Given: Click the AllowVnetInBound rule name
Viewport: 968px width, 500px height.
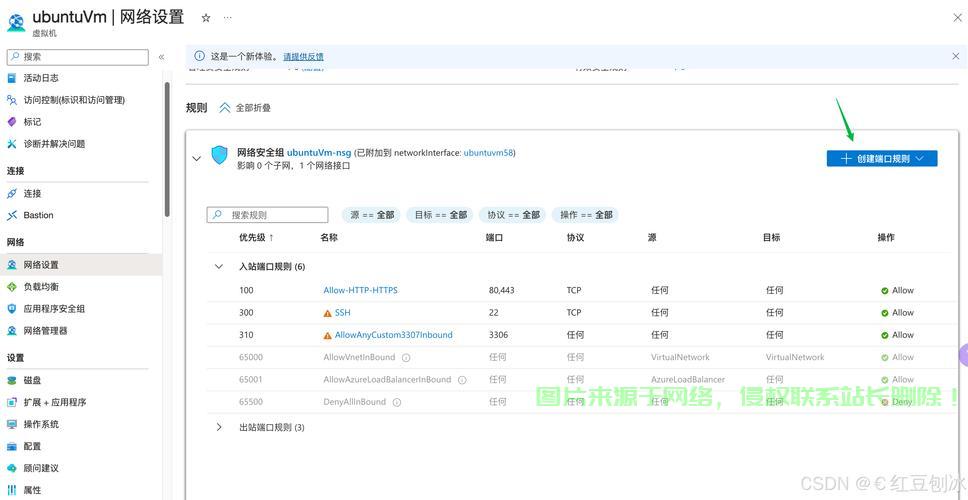Looking at the screenshot, I should point(359,357).
